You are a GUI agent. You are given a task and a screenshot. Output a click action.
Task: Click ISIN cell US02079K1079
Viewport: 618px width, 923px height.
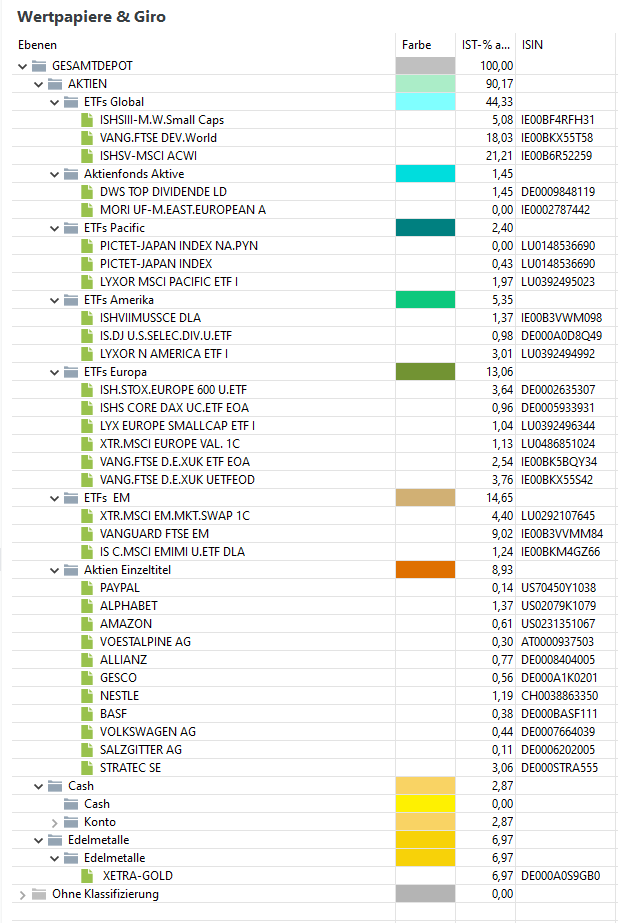(x=559, y=606)
